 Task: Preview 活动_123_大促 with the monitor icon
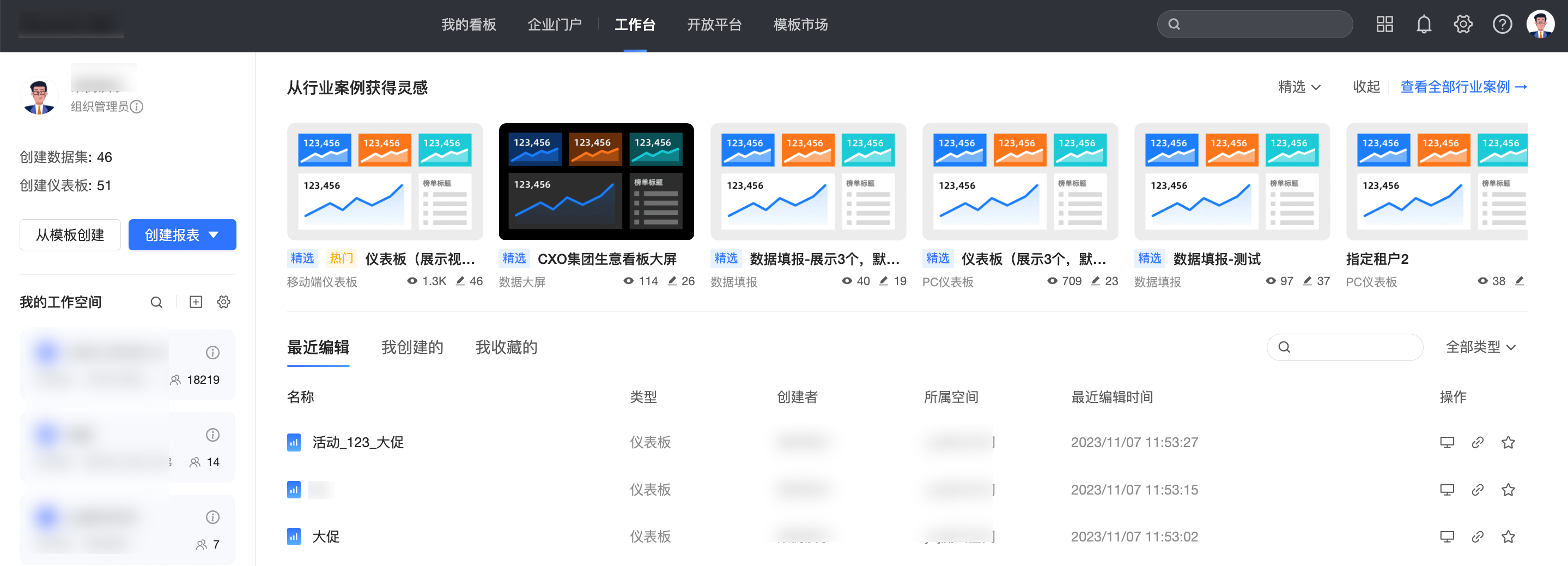pyautogui.click(x=1447, y=442)
